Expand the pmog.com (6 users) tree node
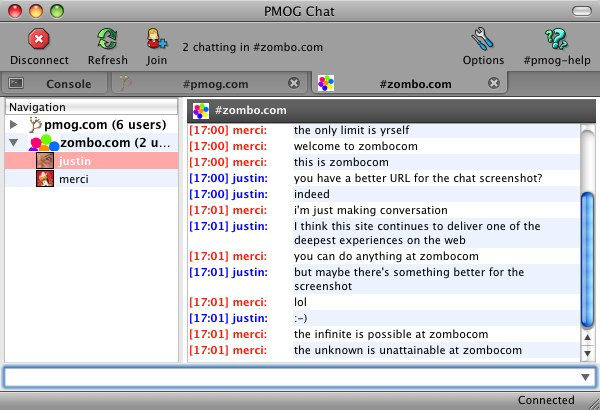This screenshot has width=600, height=410. tap(14, 124)
